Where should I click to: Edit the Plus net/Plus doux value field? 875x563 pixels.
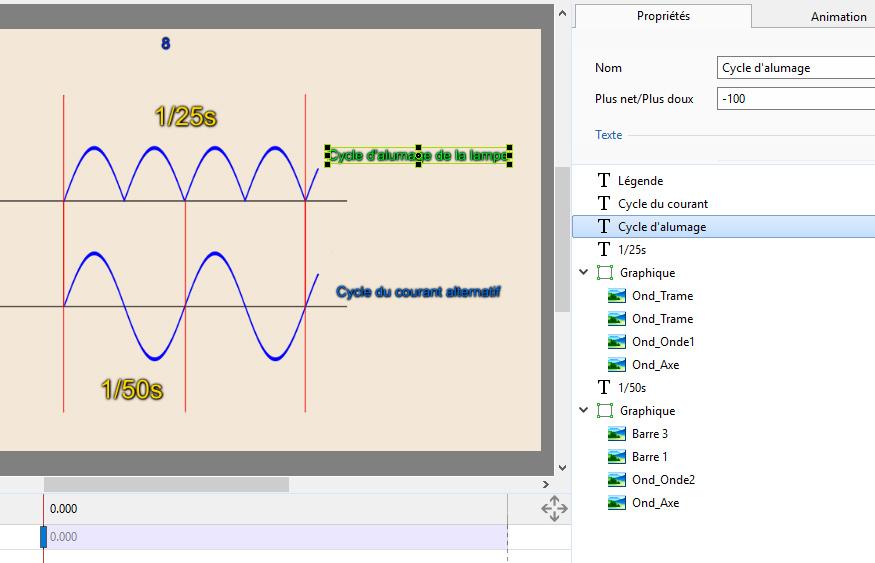click(795, 99)
